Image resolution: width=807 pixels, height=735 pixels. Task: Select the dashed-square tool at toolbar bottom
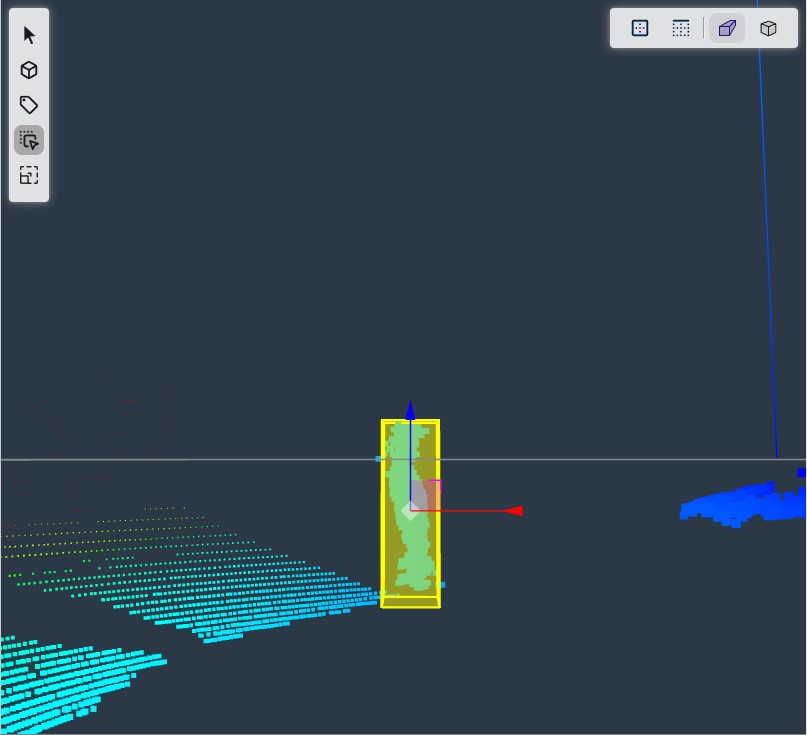coord(29,175)
